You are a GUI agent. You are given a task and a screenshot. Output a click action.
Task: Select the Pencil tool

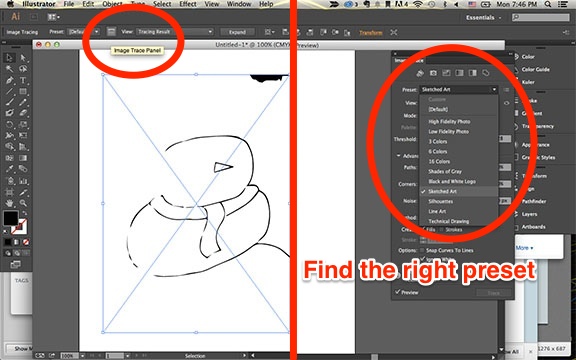click(23, 102)
